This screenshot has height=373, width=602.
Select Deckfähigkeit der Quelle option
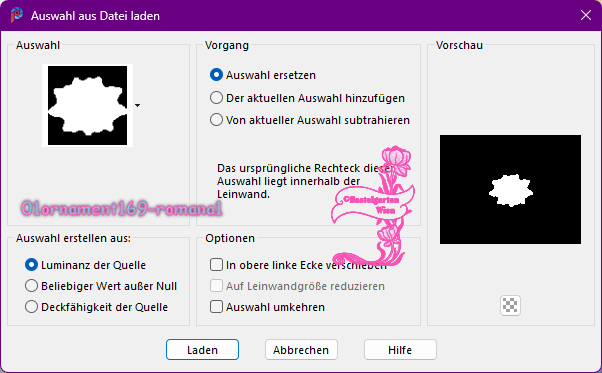(31, 307)
